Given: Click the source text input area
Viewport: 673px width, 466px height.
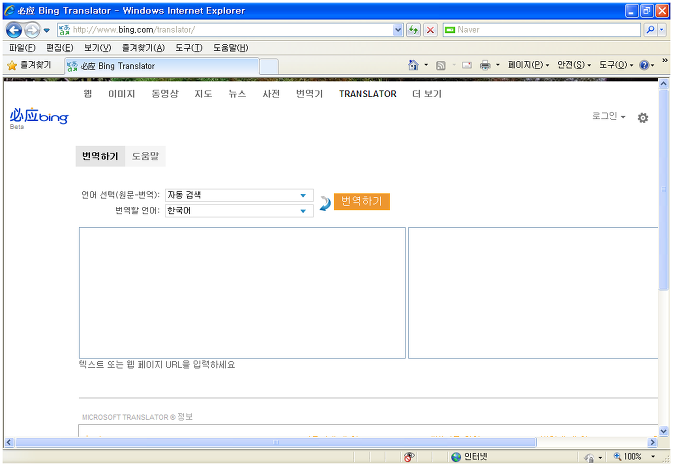Looking at the screenshot, I should coord(242,293).
